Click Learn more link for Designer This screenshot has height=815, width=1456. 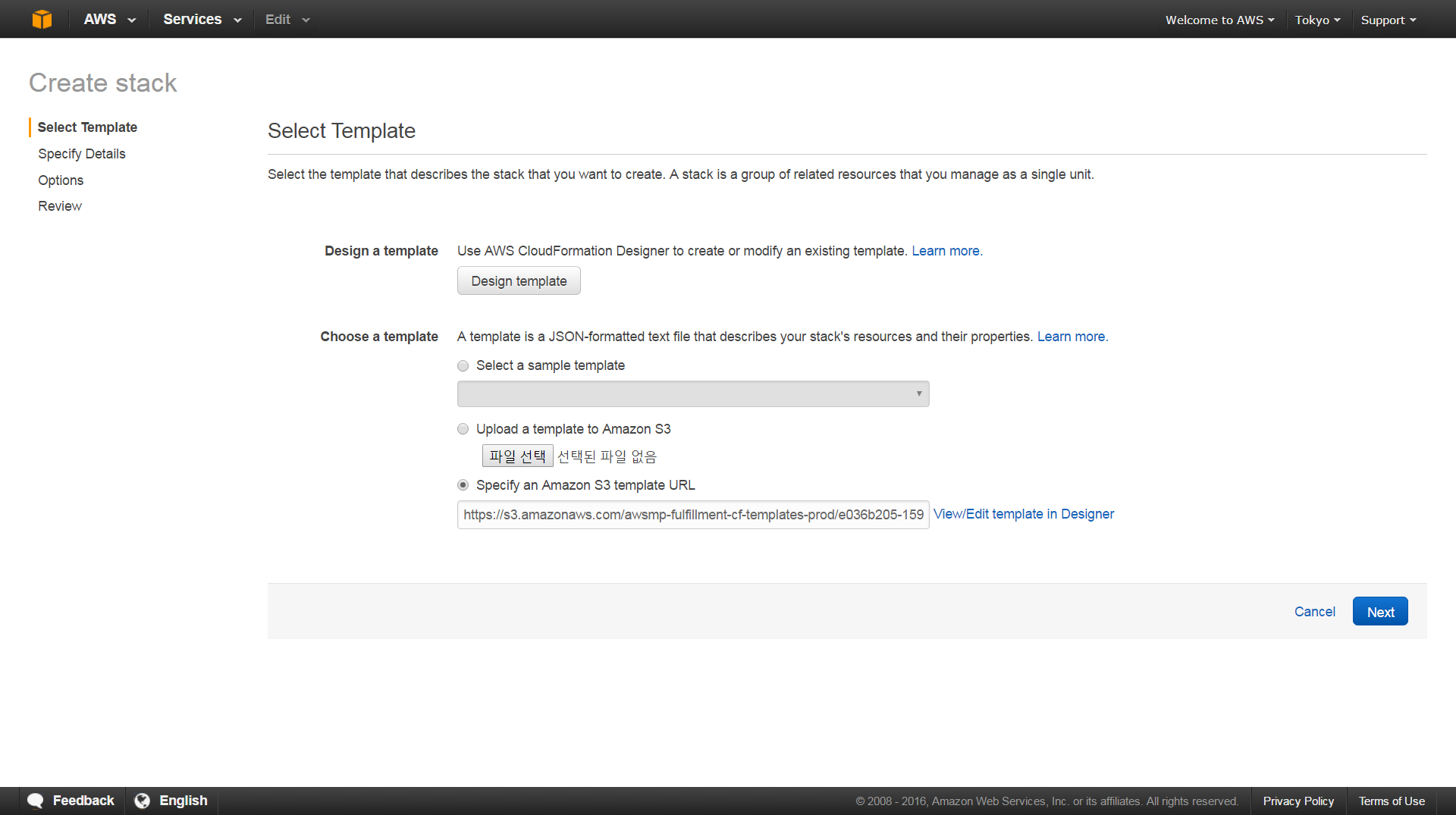pyautogui.click(x=947, y=251)
